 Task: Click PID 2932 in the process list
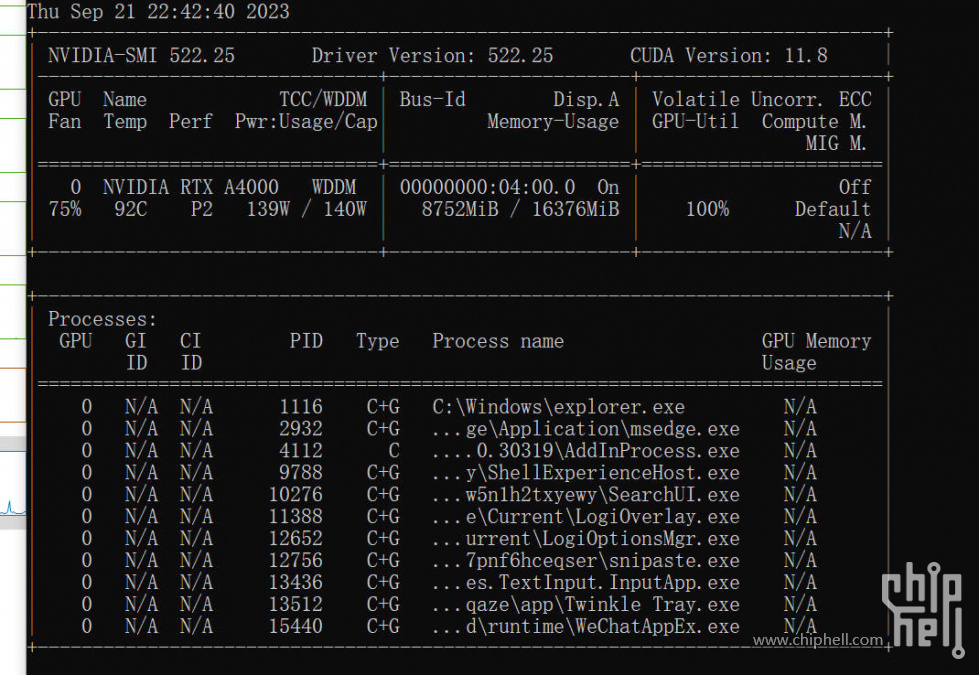tap(300, 428)
